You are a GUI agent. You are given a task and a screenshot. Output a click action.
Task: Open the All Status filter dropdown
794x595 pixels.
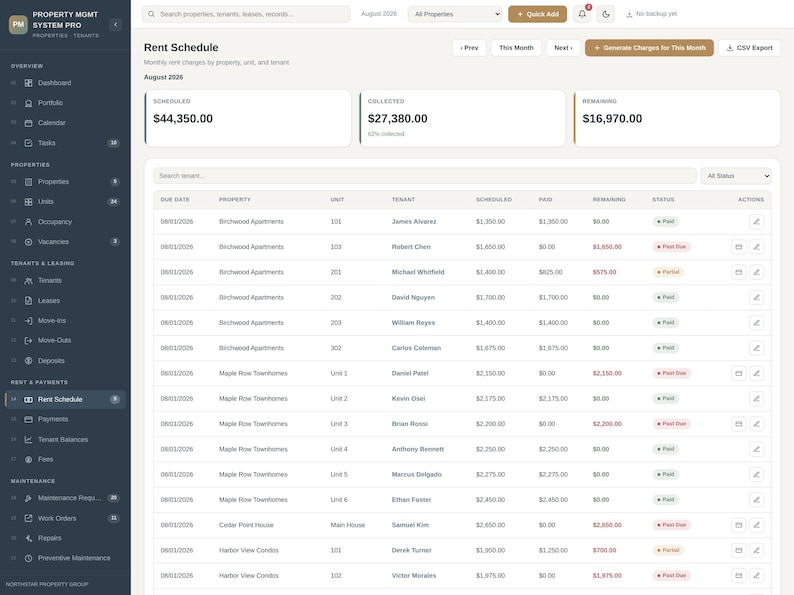point(736,176)
